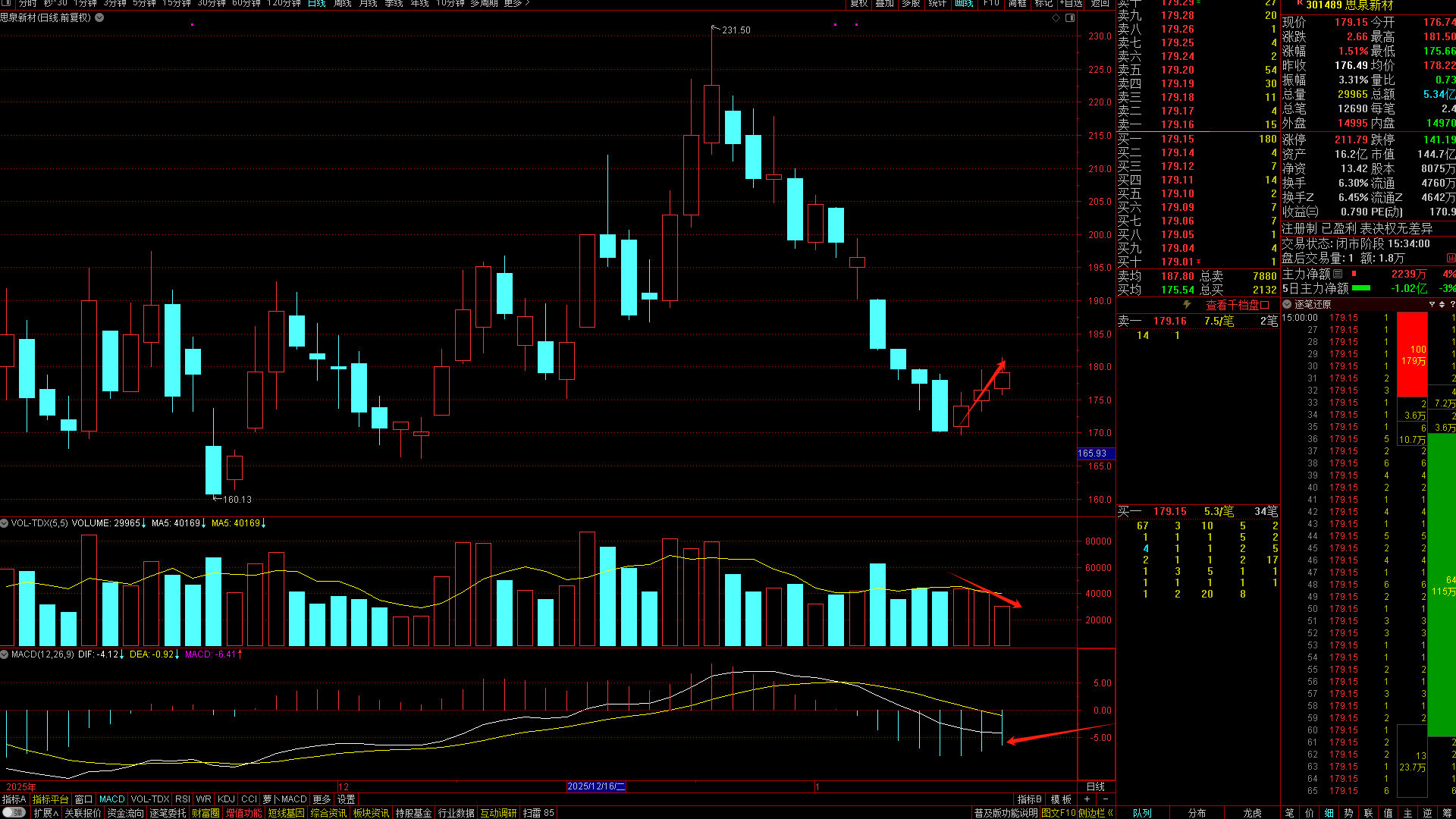Click the minus button next to 模板
Image resolution: width=1456 pixels, height=819 pixels.
(x=1105, y=799)
